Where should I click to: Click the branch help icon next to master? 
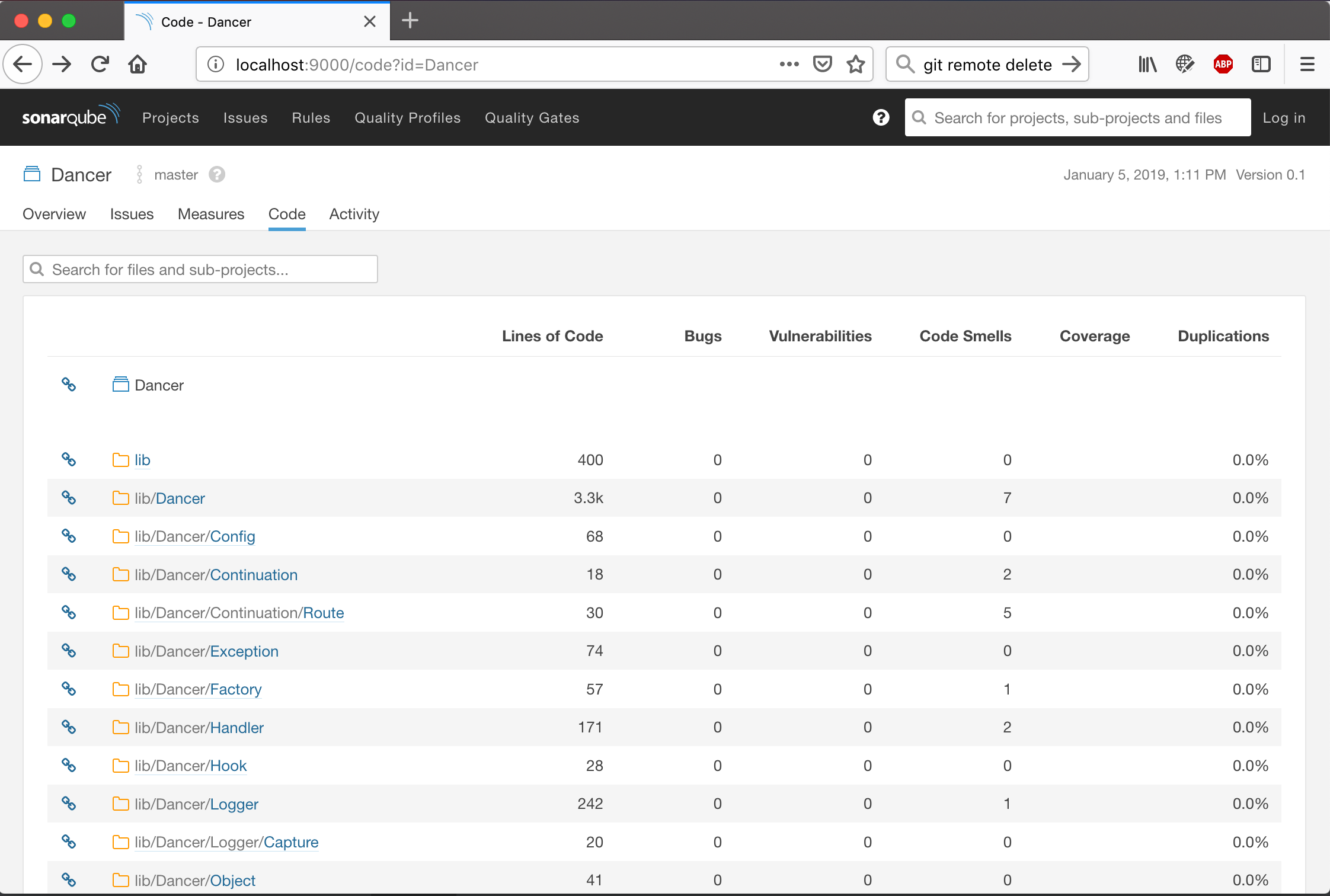tap(217, 175)
